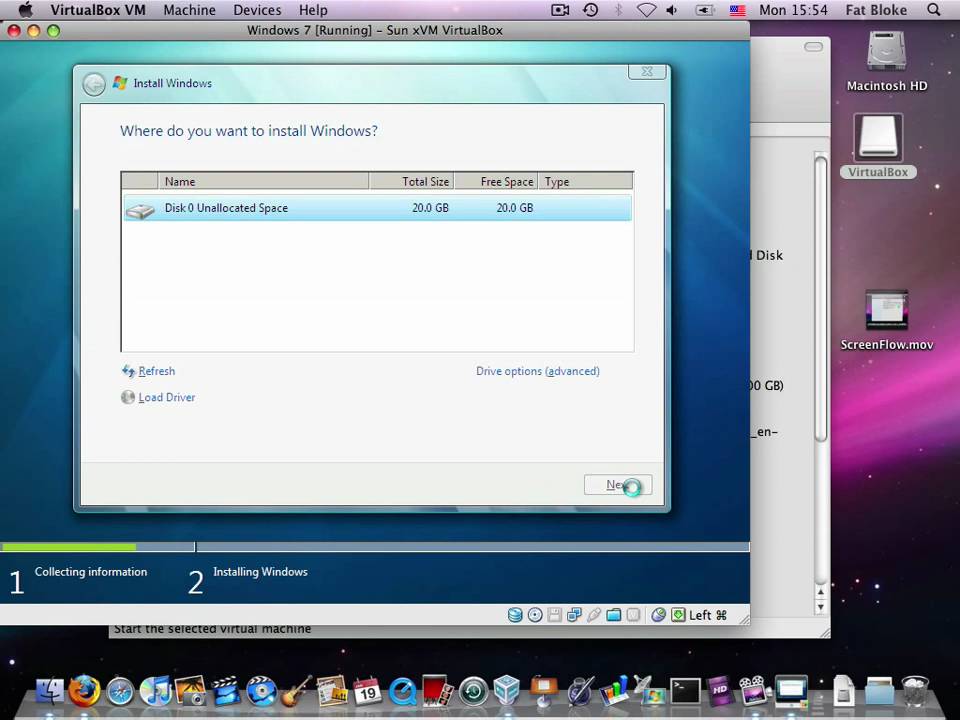Image resolution: width=960 pixels, height=720 pixels.
Task: Open the Apple menu
Action: point(25,10)
